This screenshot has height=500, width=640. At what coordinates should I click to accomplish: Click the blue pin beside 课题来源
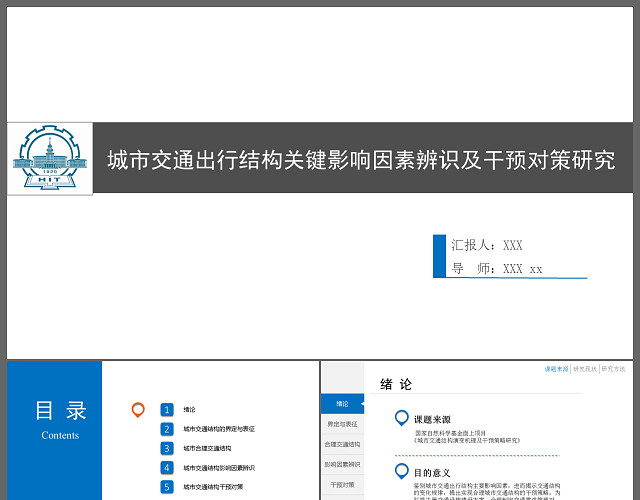[402, 418]
